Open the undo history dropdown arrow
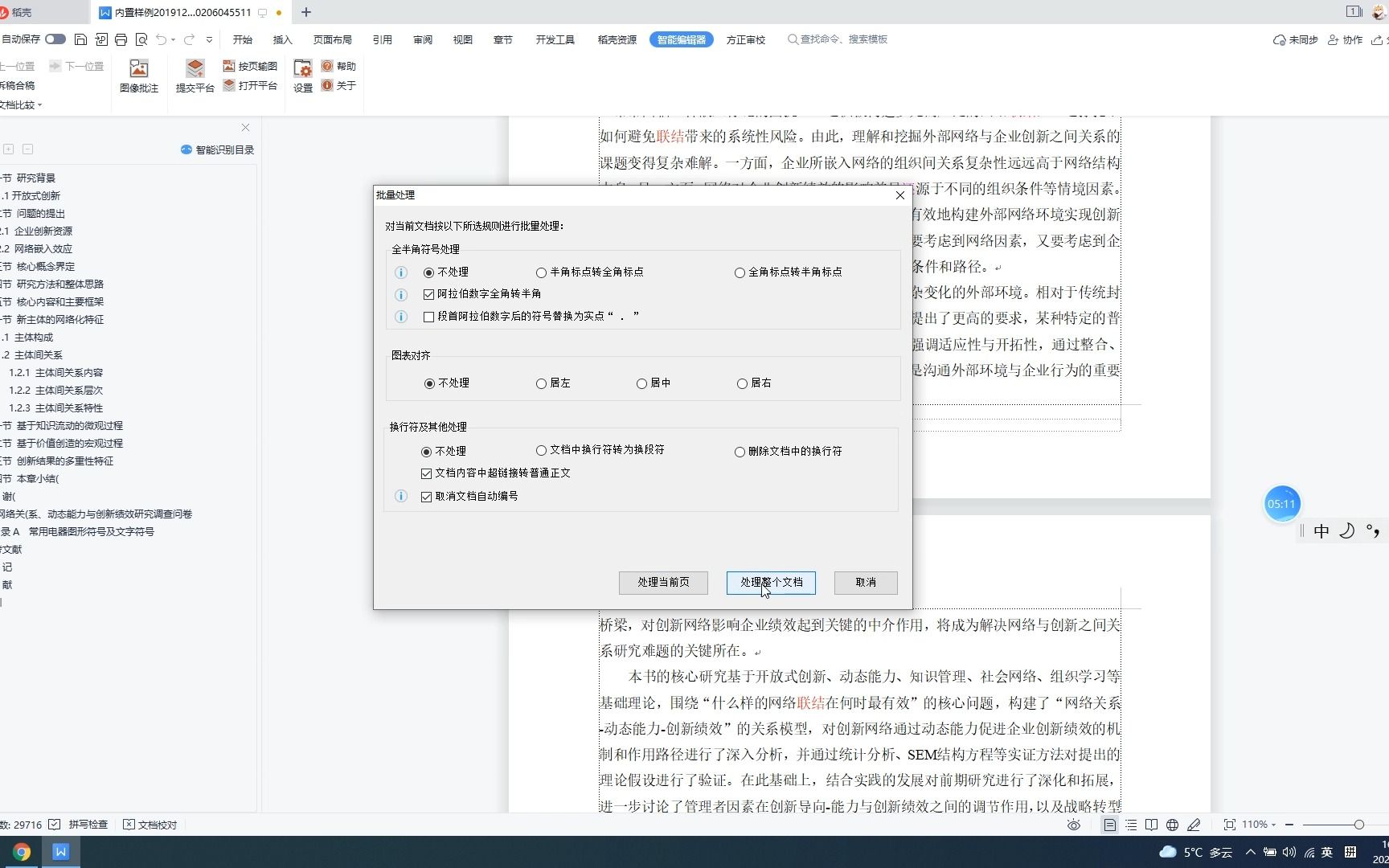 [173, 40]
